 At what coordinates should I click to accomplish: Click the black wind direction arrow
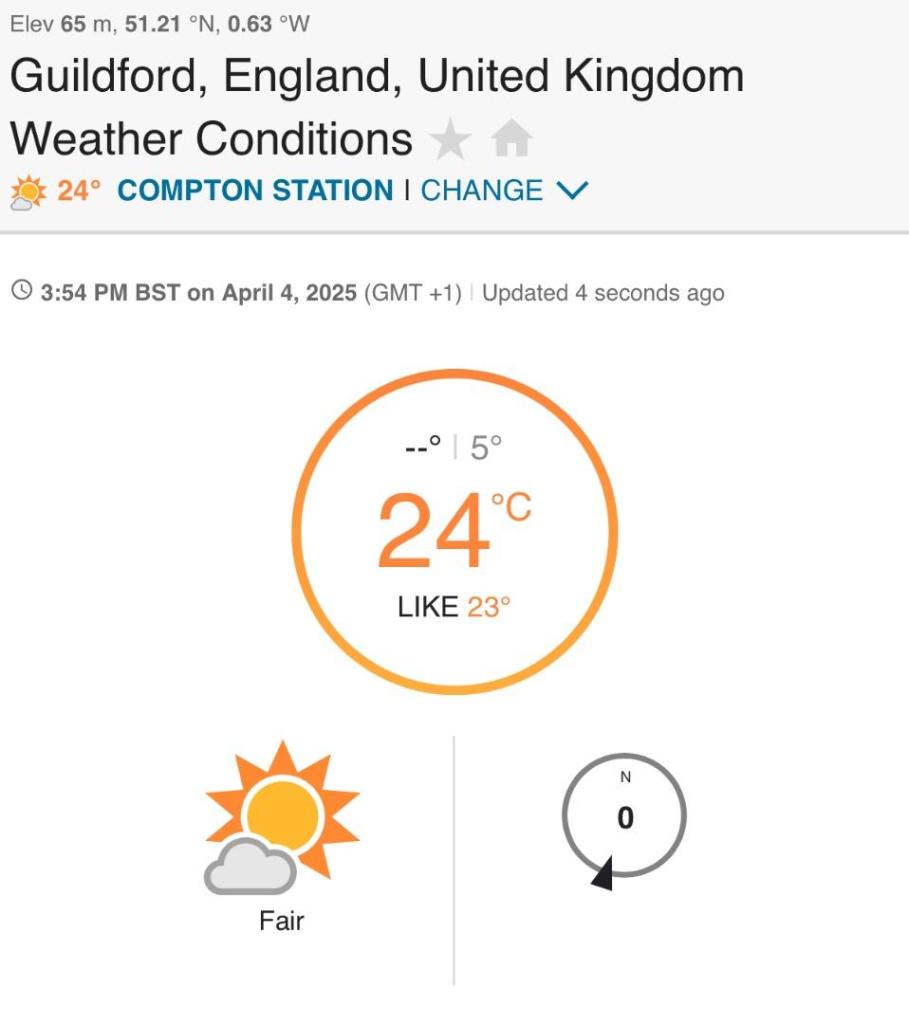coord(602,874)
